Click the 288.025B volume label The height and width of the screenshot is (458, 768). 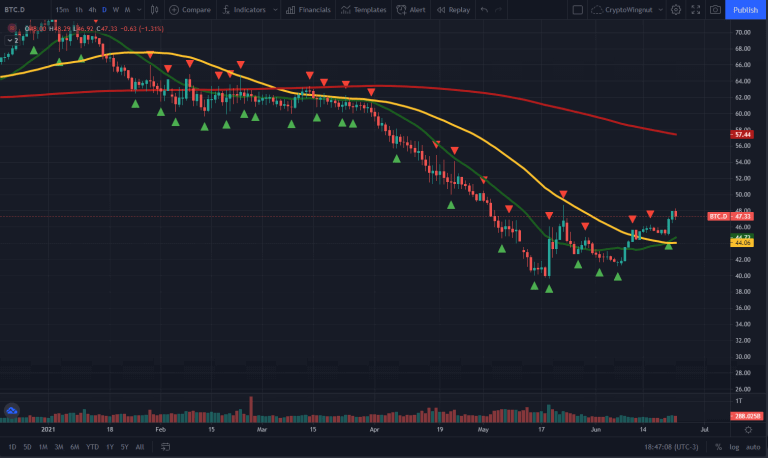(x=746, y=416)
